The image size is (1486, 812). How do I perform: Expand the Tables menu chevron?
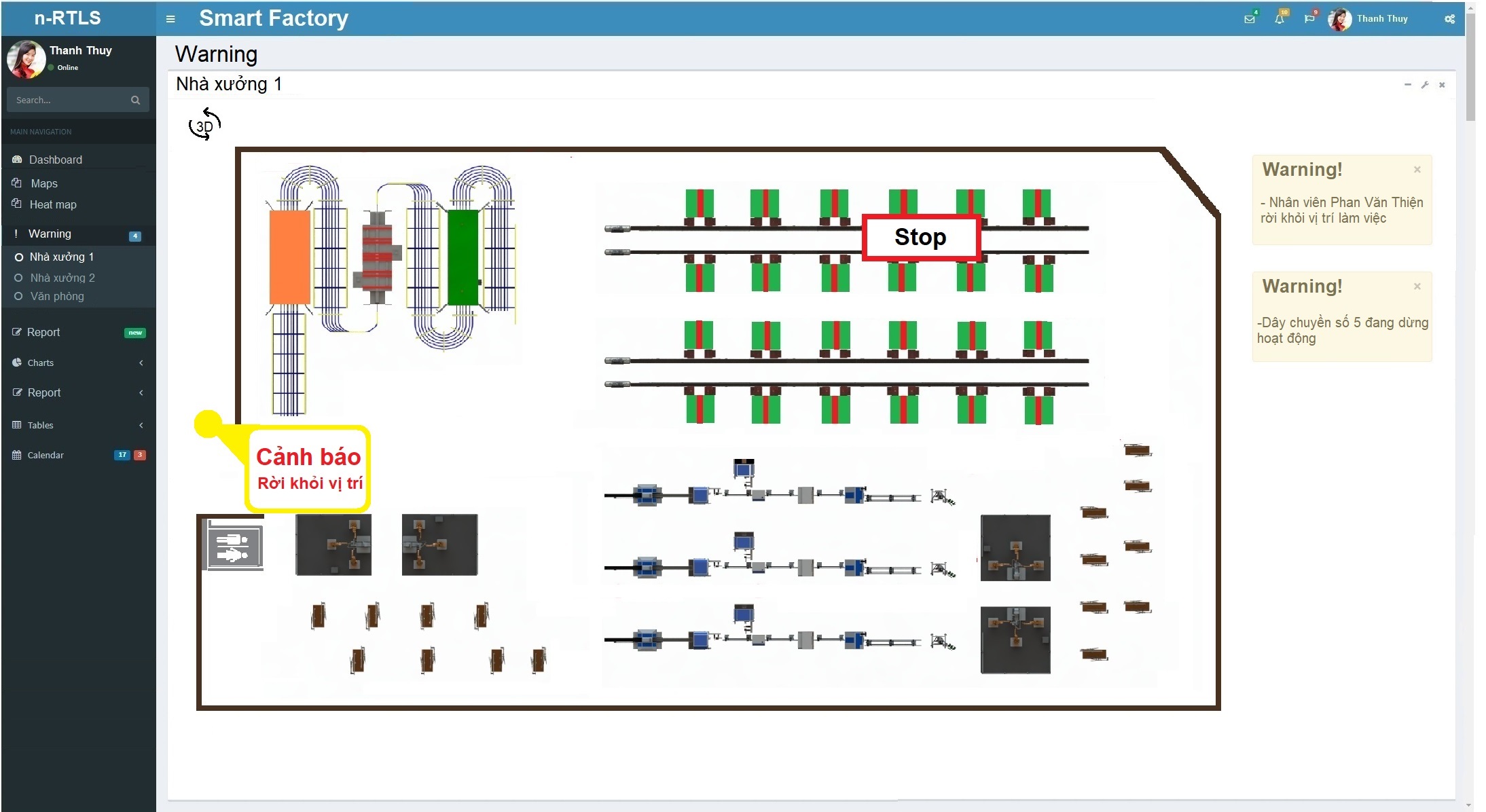[x=141, y=425]
